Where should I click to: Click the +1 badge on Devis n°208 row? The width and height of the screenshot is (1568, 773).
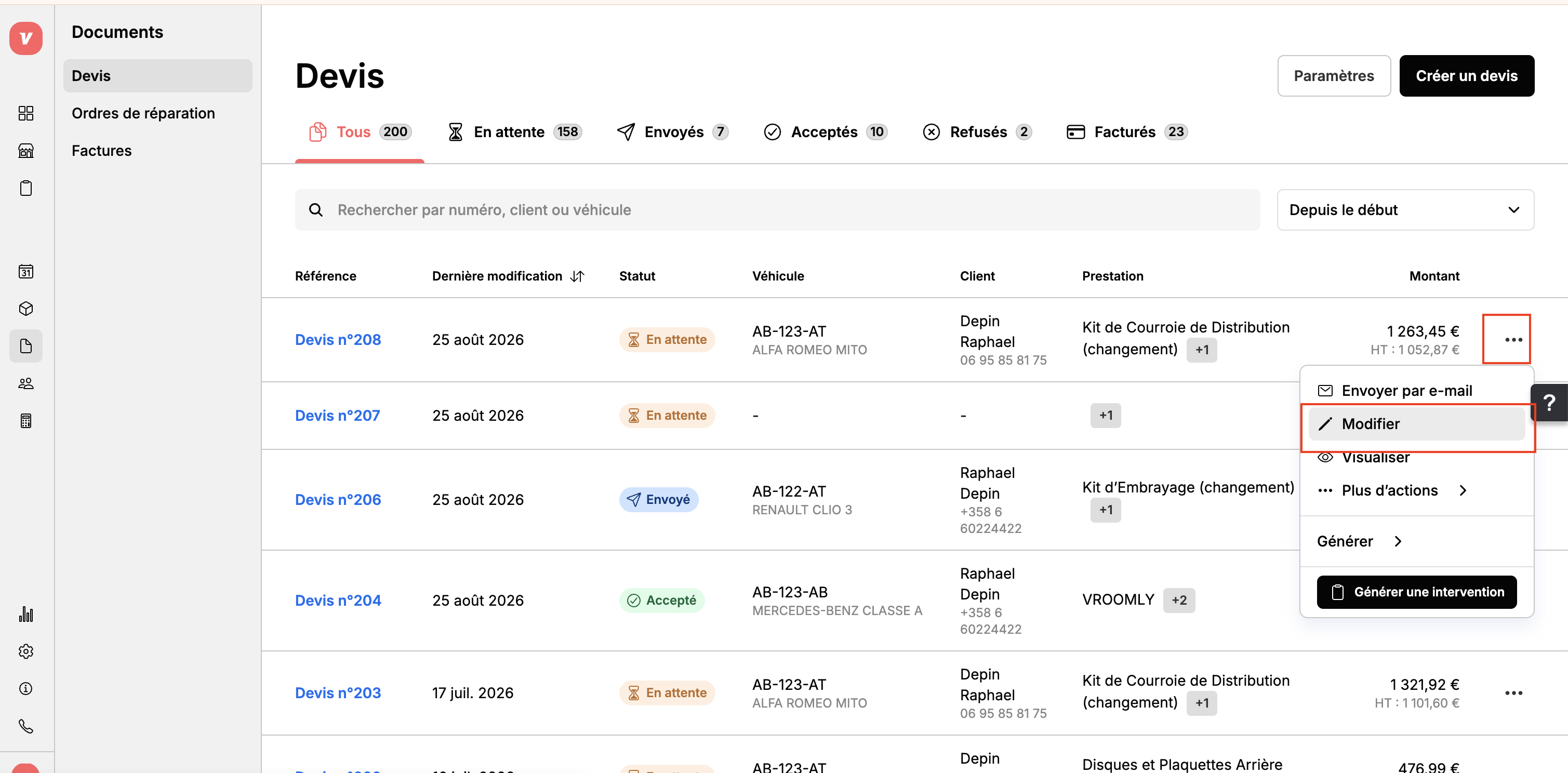click(x=1202, y=350)
